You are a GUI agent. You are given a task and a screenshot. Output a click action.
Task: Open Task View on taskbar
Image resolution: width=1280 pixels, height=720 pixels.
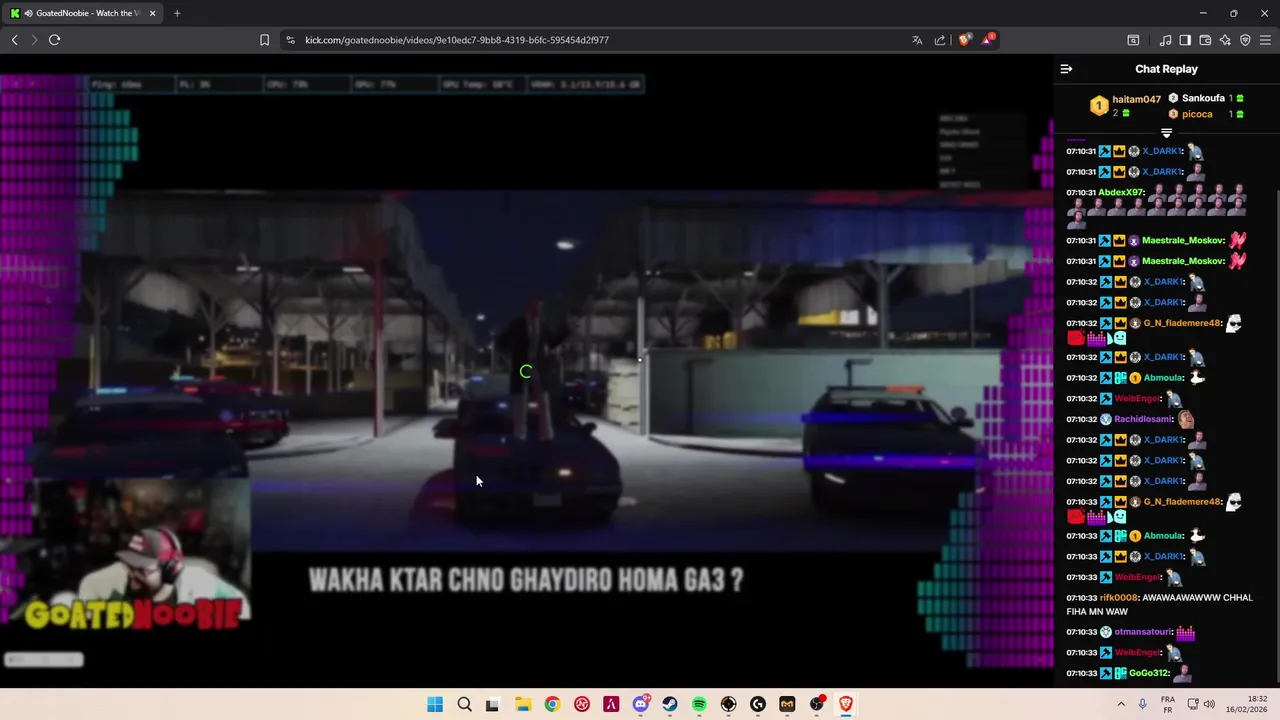click(492, 704)
